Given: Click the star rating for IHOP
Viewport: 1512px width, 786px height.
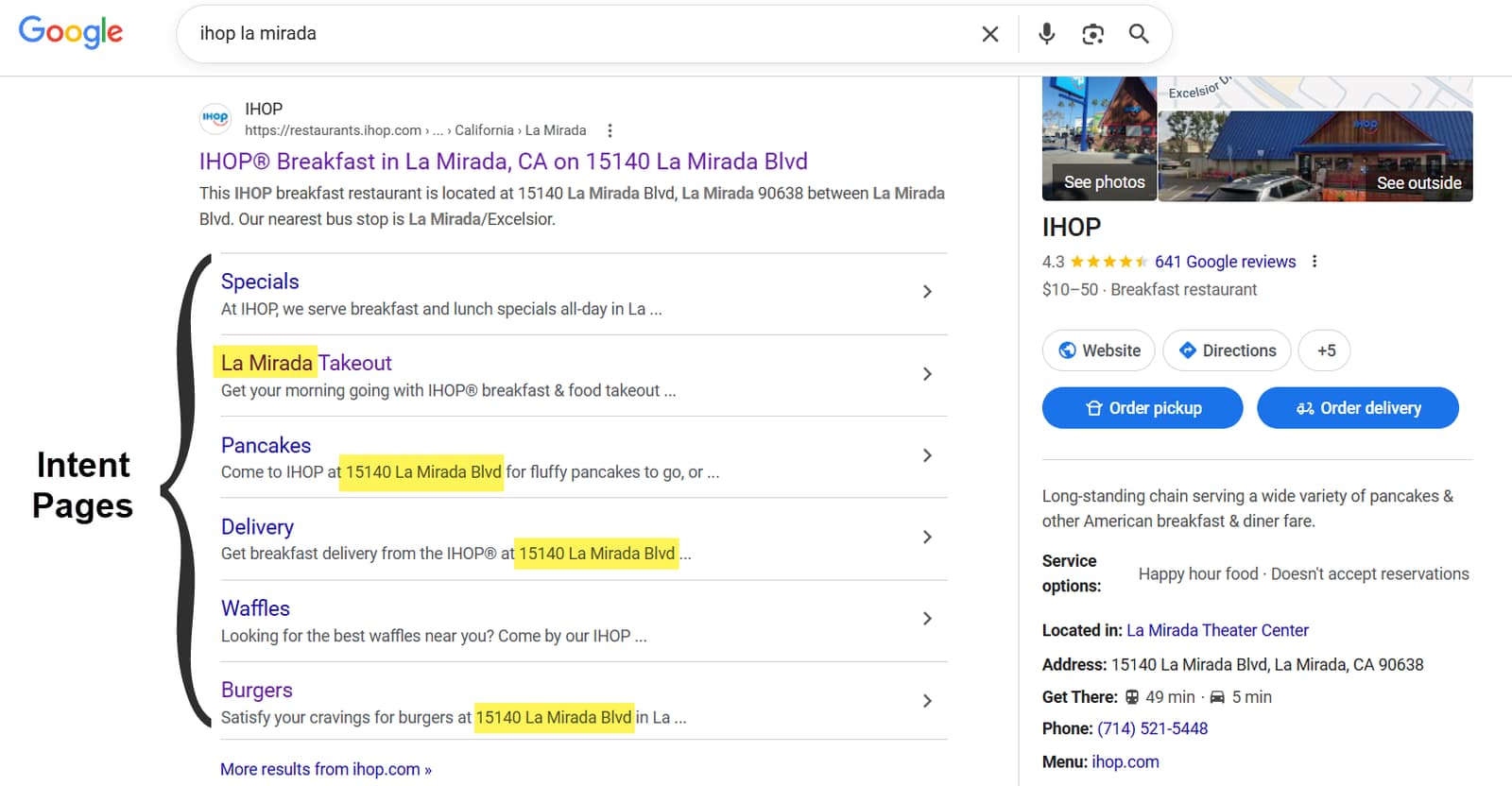Looking at the screenshot, I should coord(1108,262).
